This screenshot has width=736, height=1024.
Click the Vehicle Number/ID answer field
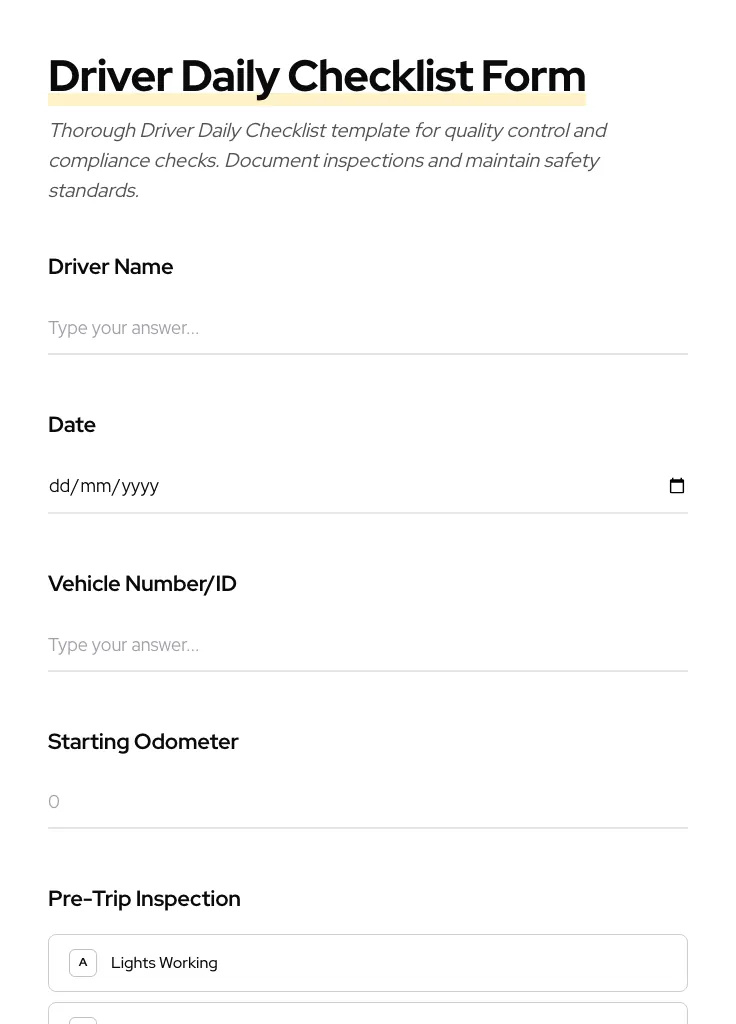368,645
